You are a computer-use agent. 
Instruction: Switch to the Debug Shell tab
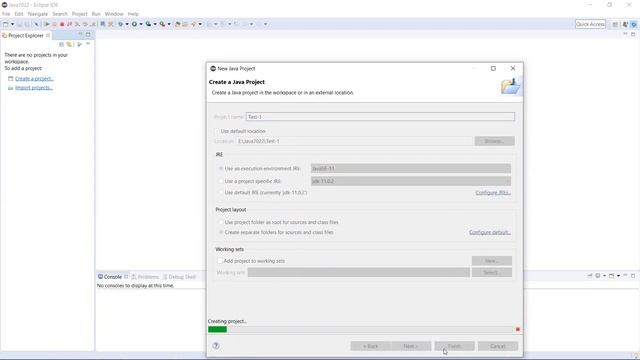tap(180, 277)
